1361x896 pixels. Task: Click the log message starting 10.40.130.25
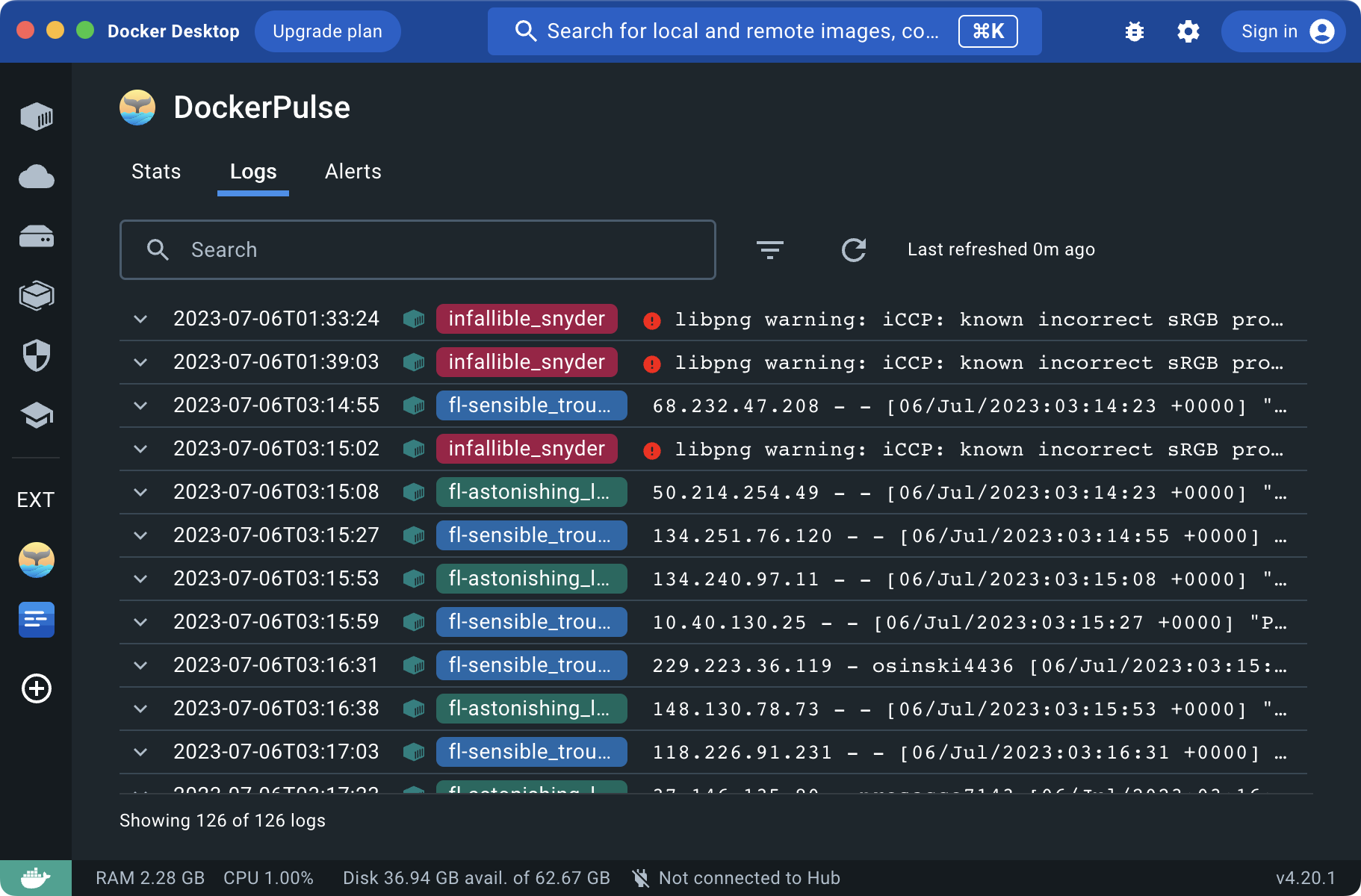point(969,623)
